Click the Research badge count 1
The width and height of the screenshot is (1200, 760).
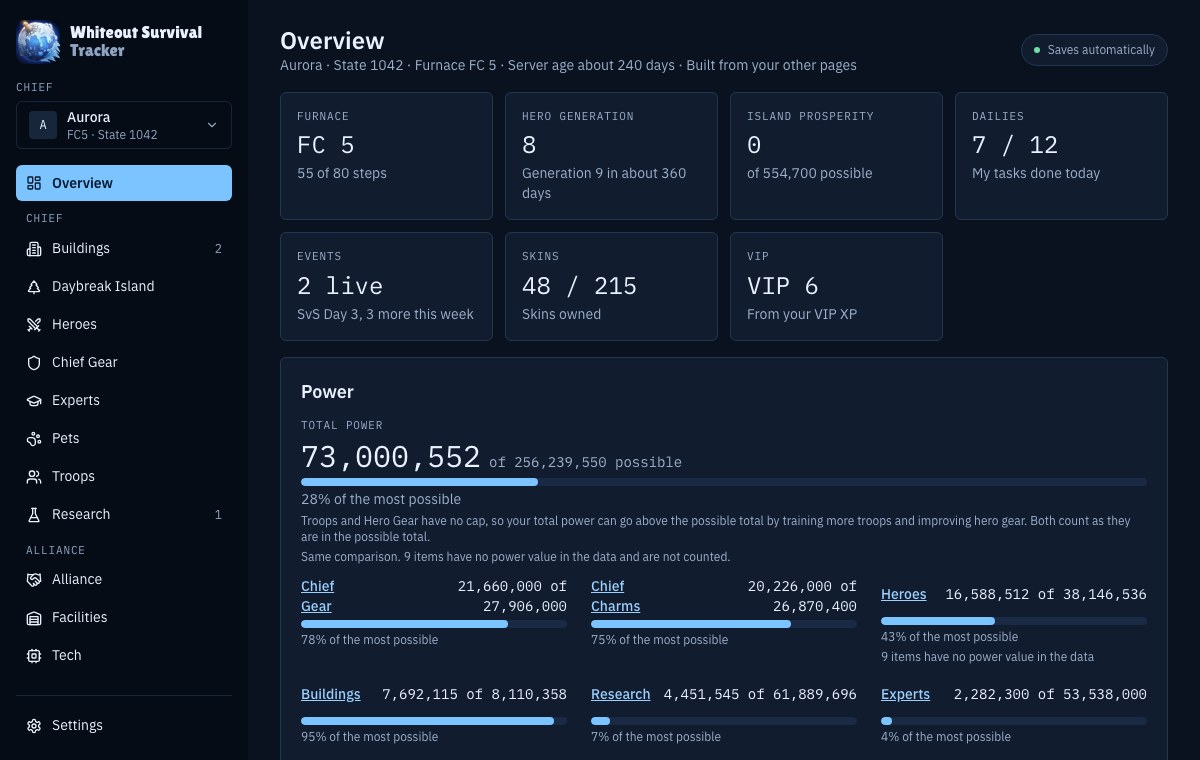pyautogui.click(x=218, y=515)
